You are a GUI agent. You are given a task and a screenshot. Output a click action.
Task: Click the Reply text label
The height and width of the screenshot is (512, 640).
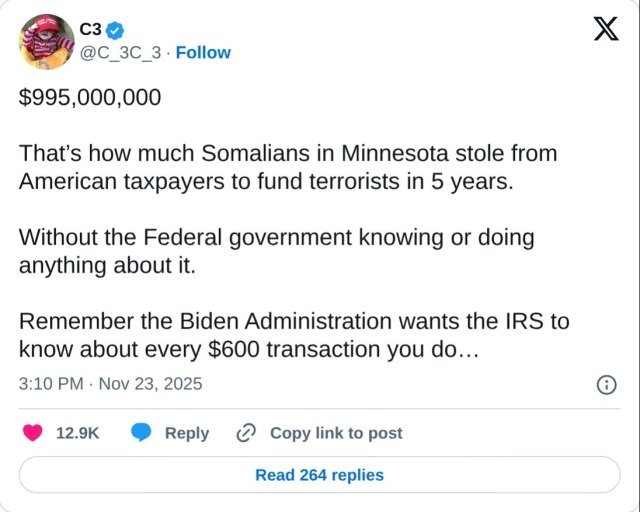tap(187, 433)
